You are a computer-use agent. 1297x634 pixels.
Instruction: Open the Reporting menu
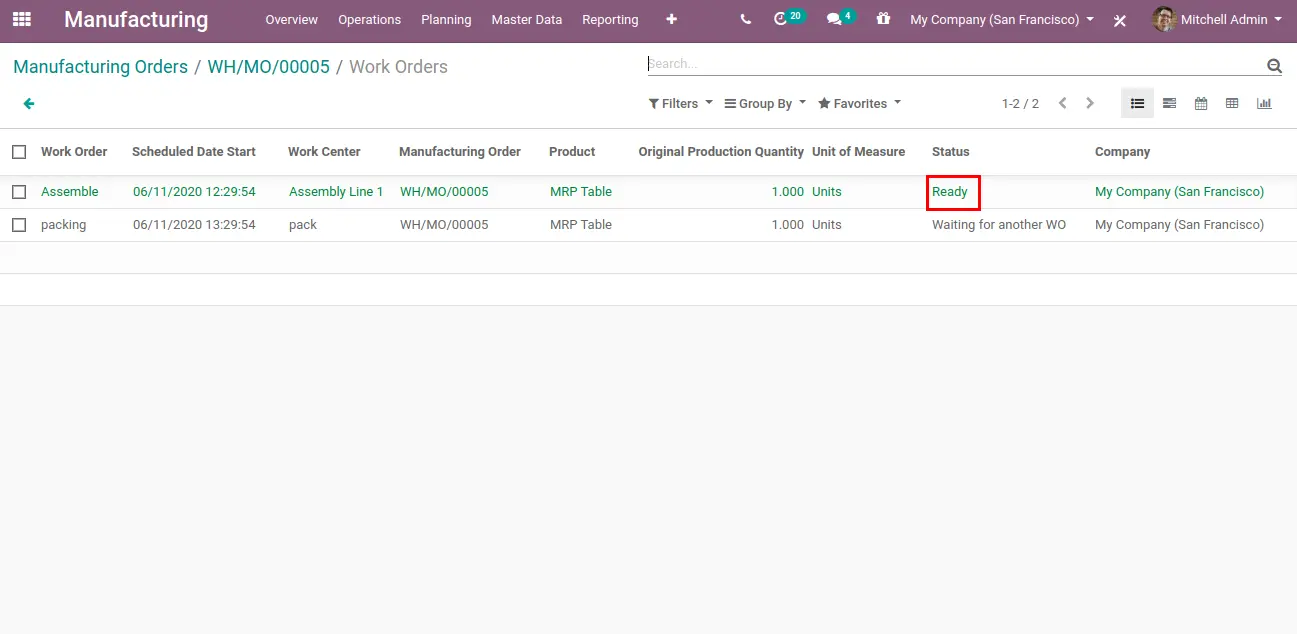[x=610, y=20]
